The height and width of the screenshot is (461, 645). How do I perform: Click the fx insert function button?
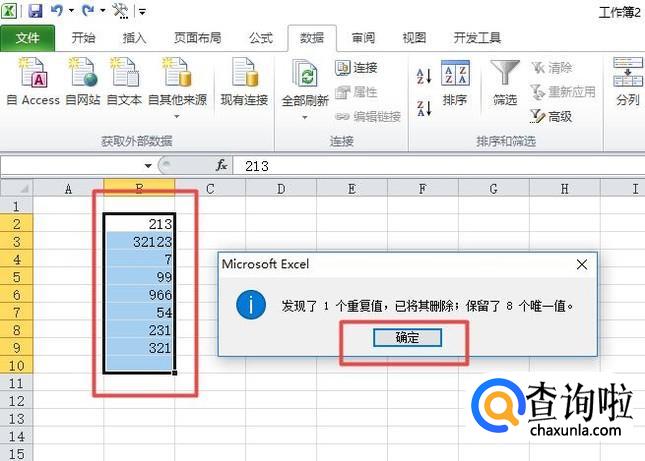click(222, 166)
